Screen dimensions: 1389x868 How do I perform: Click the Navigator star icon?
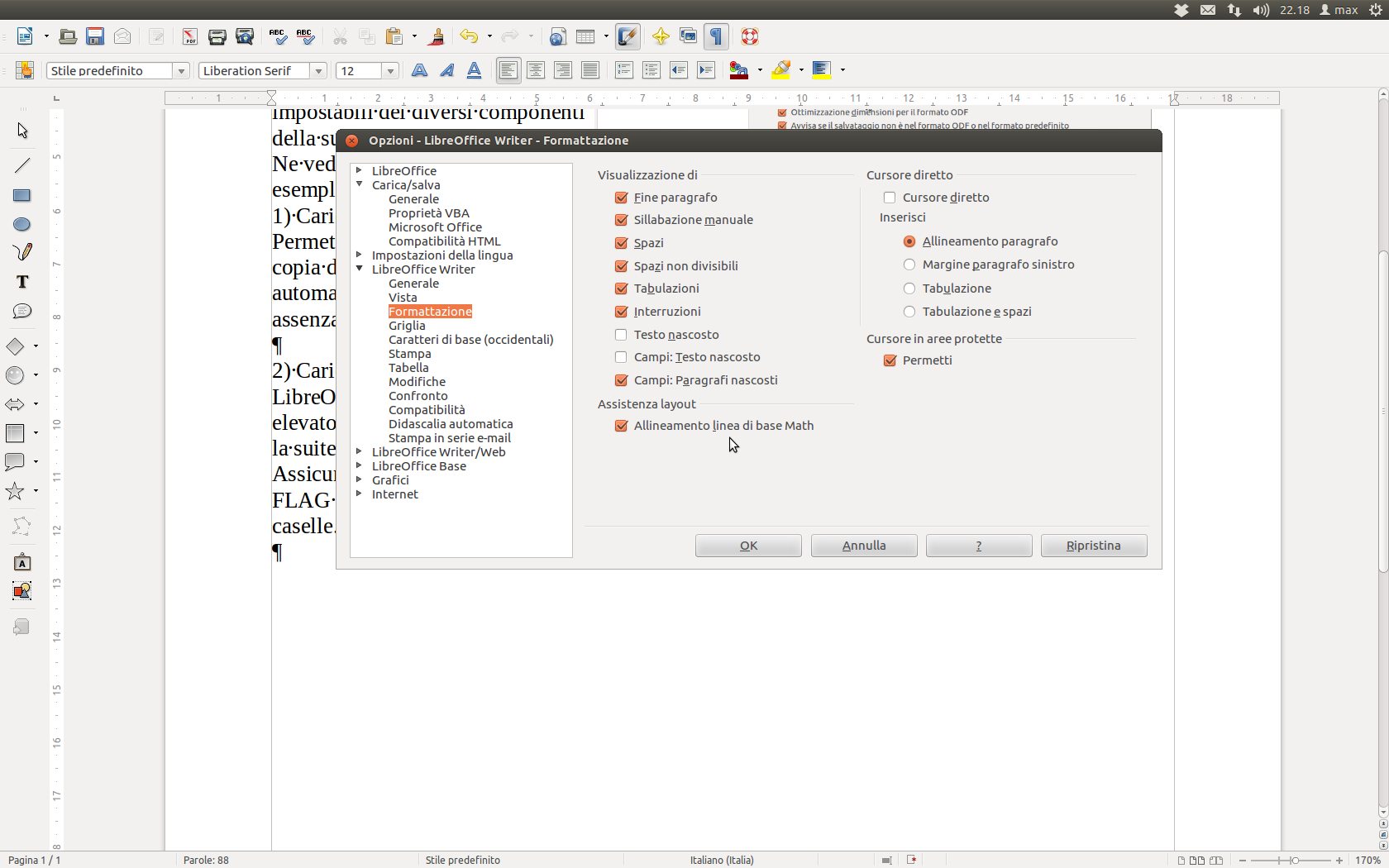pos(661,36)
